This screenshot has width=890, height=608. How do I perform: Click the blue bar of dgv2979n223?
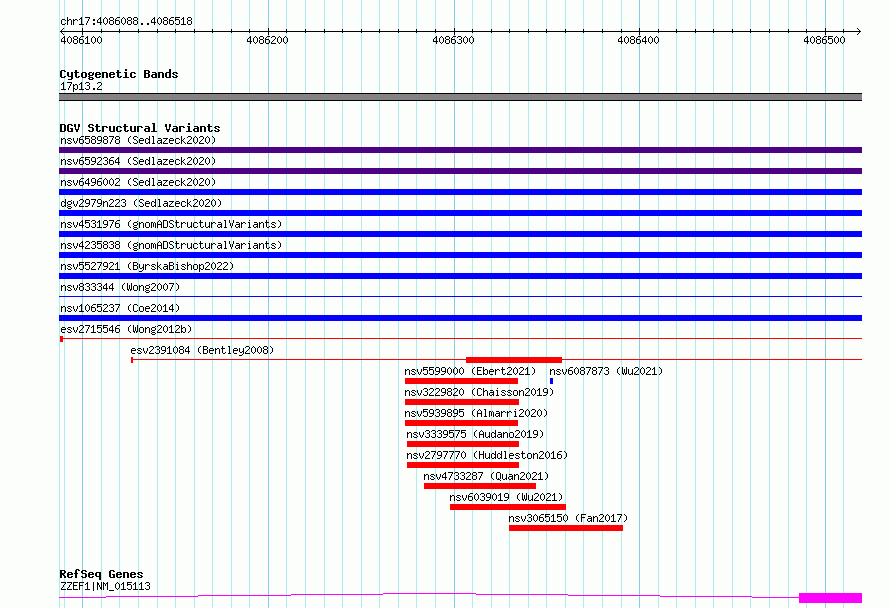(460, 213)
